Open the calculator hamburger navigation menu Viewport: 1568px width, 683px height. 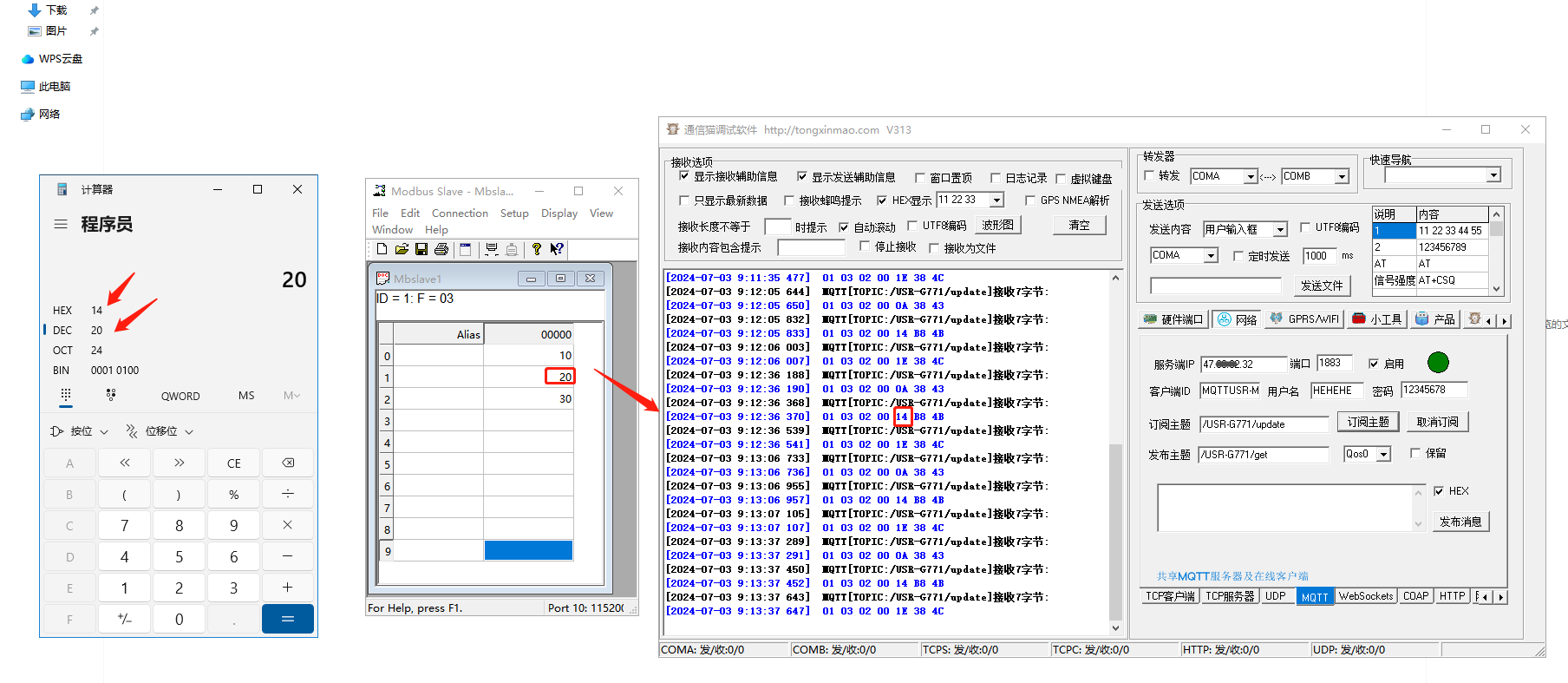click(x=61, y=225)
